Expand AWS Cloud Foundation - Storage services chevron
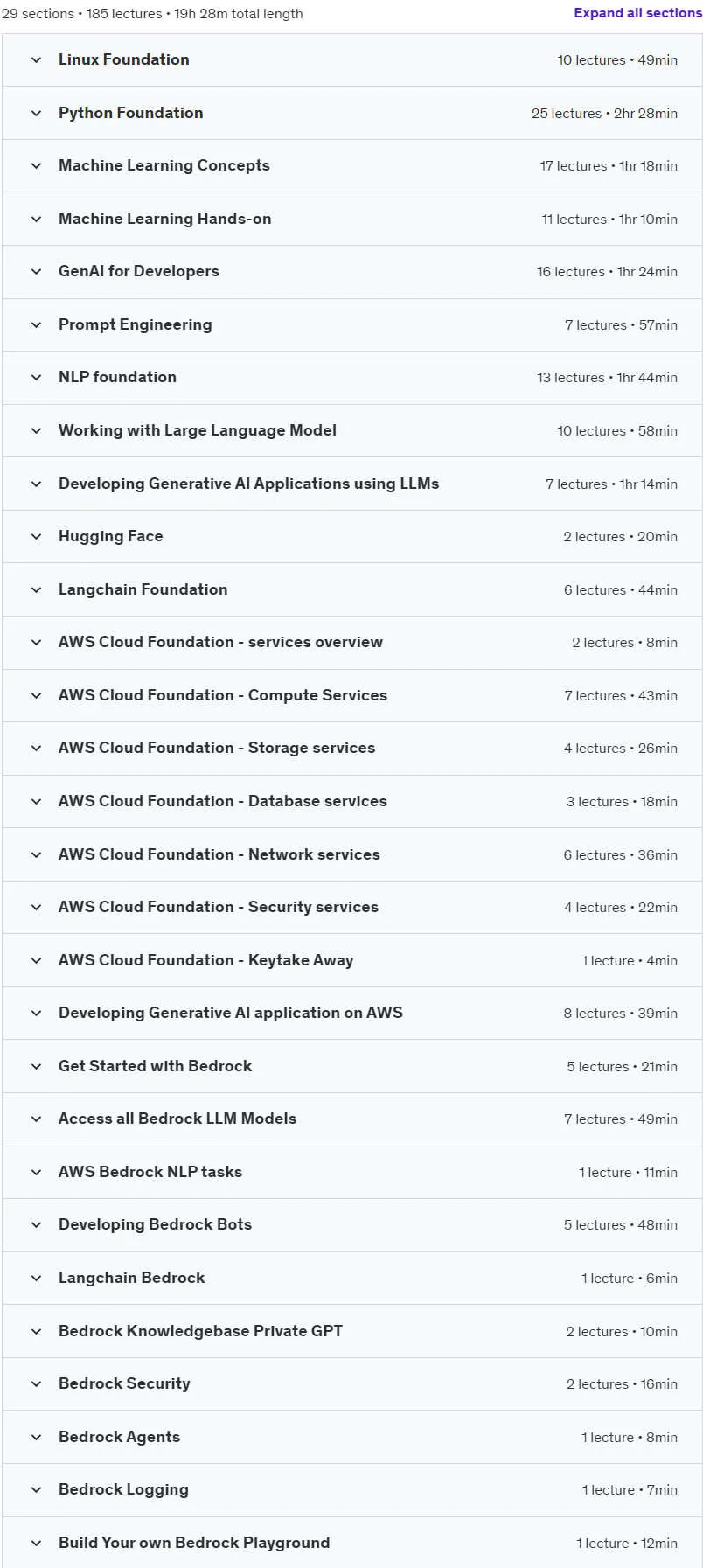Viewport: 703px width, 1568px height. (x=36, y=749)
